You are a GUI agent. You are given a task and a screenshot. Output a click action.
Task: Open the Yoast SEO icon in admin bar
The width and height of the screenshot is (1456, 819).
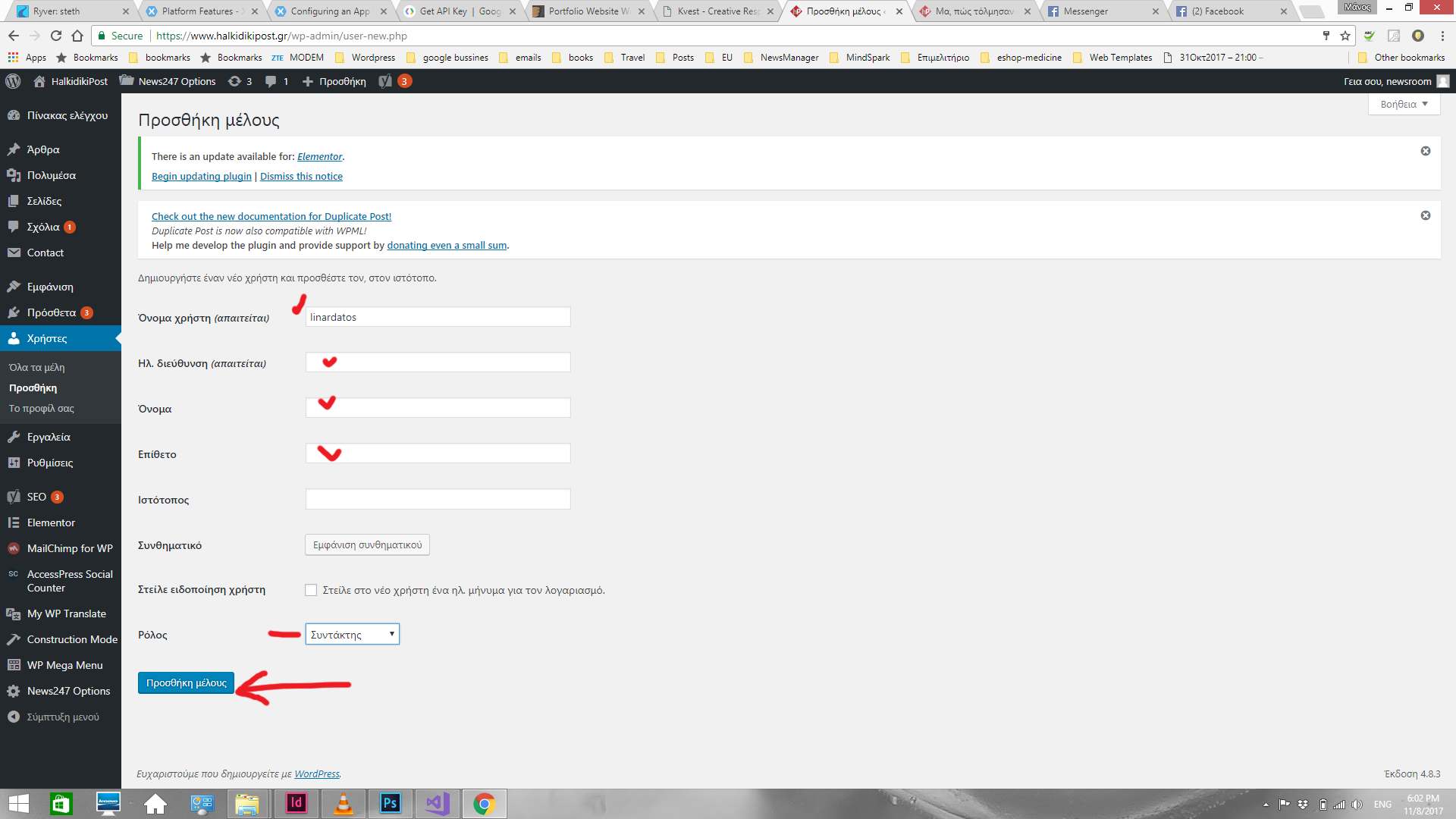tap(386, 81)
